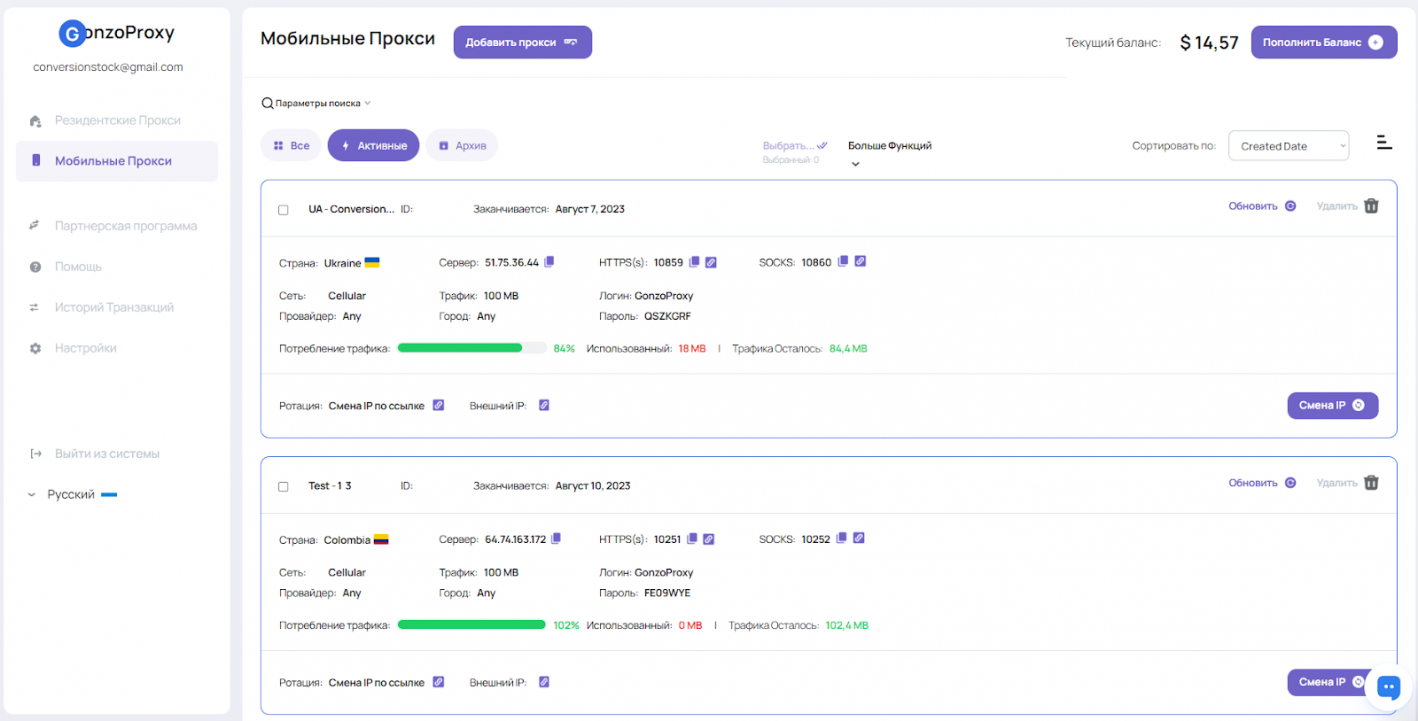Copy link icon for SOCKS port 10860
Image resolution: width=1418 pixels, height=721 pixels.
click(x=860, y=261)
